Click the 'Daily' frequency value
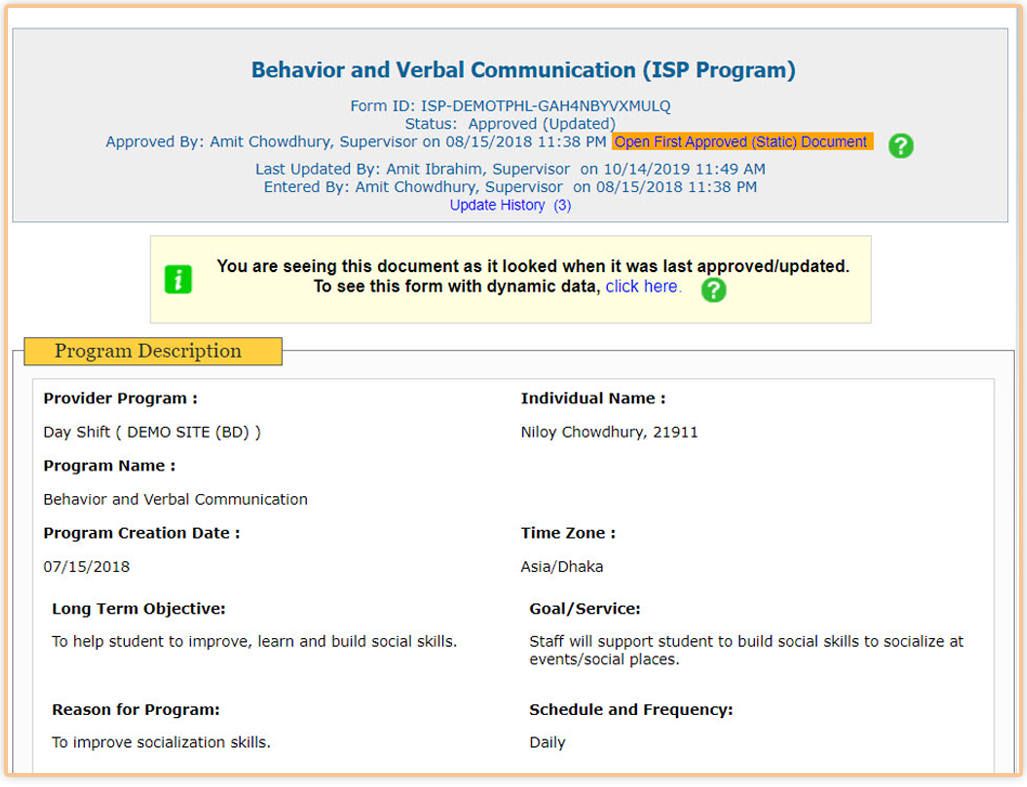 coord(547,742)
